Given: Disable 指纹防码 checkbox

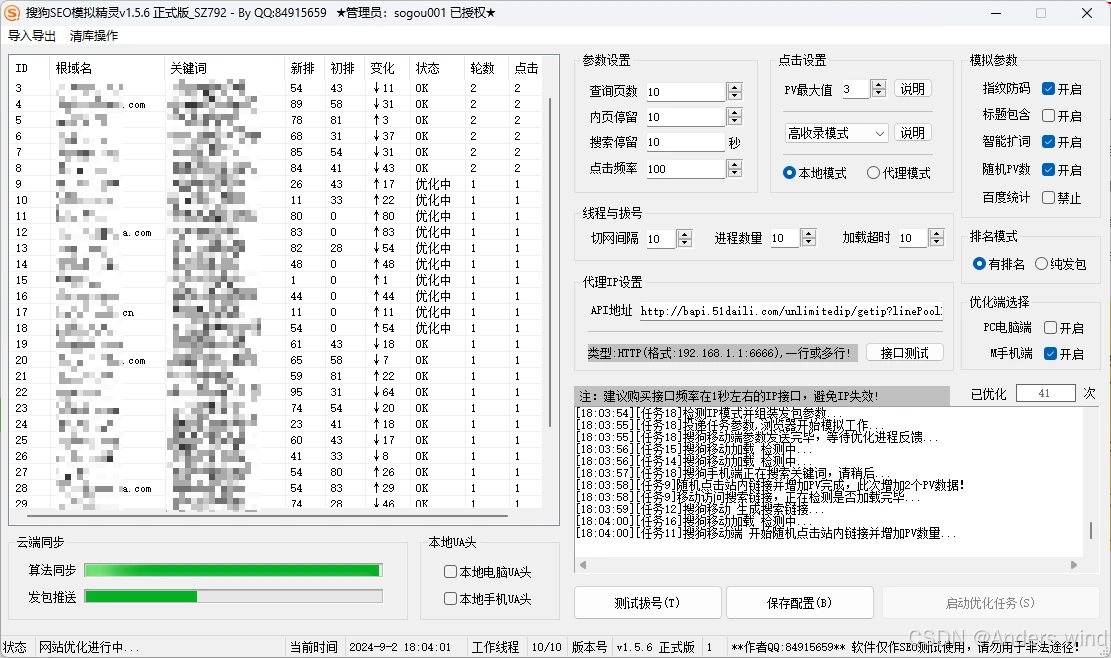Looking at the screenshot, I should pyautogui.click(x=1048, y=89).
